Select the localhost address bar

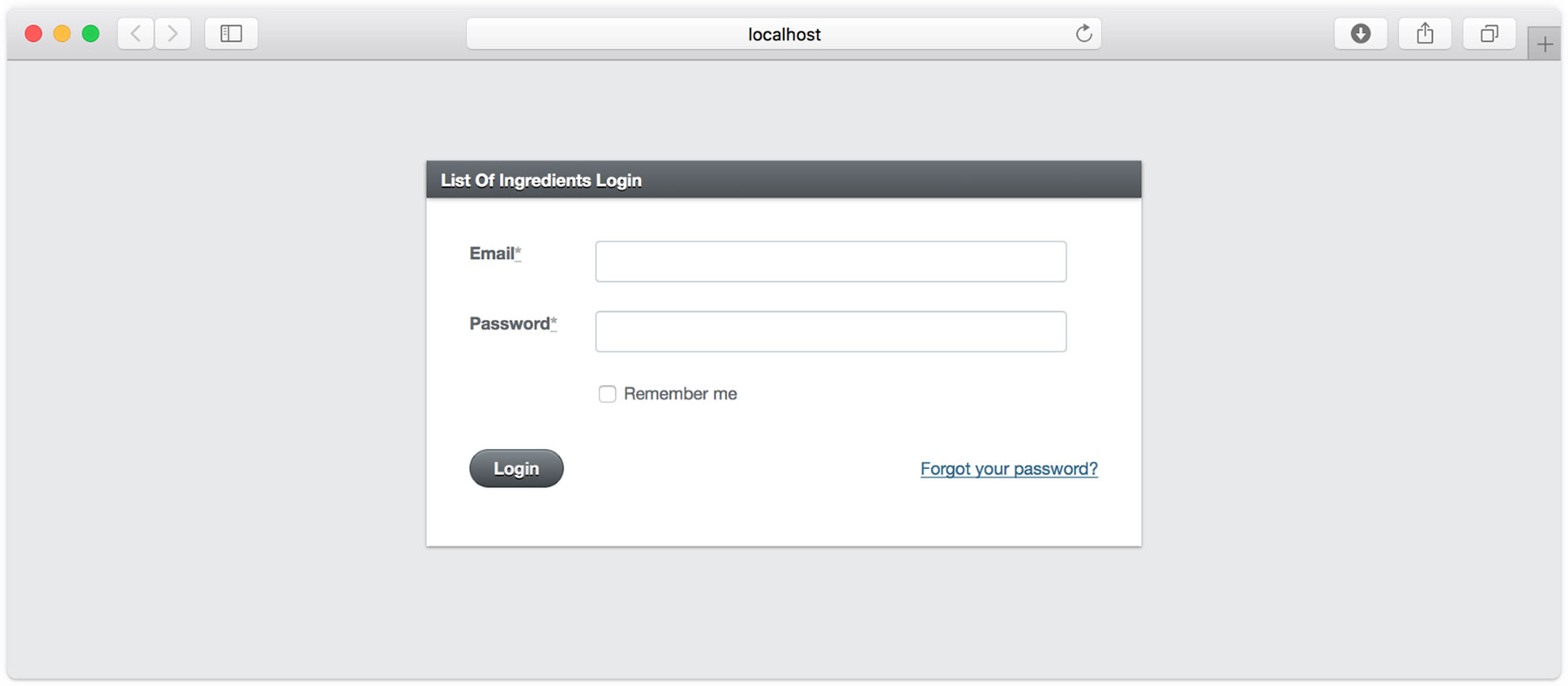point(783,33)
